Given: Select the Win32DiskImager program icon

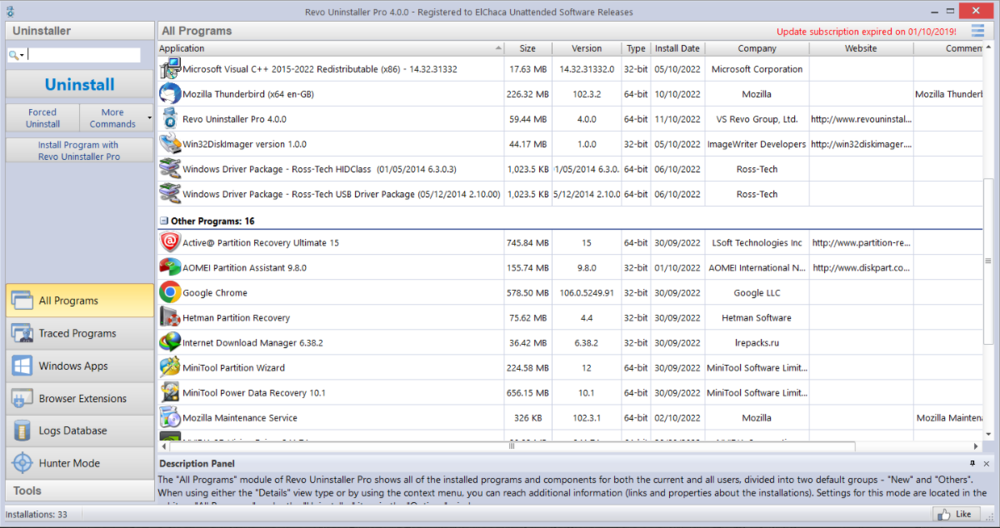Looking at the screenshot, I should coord(169,144).
